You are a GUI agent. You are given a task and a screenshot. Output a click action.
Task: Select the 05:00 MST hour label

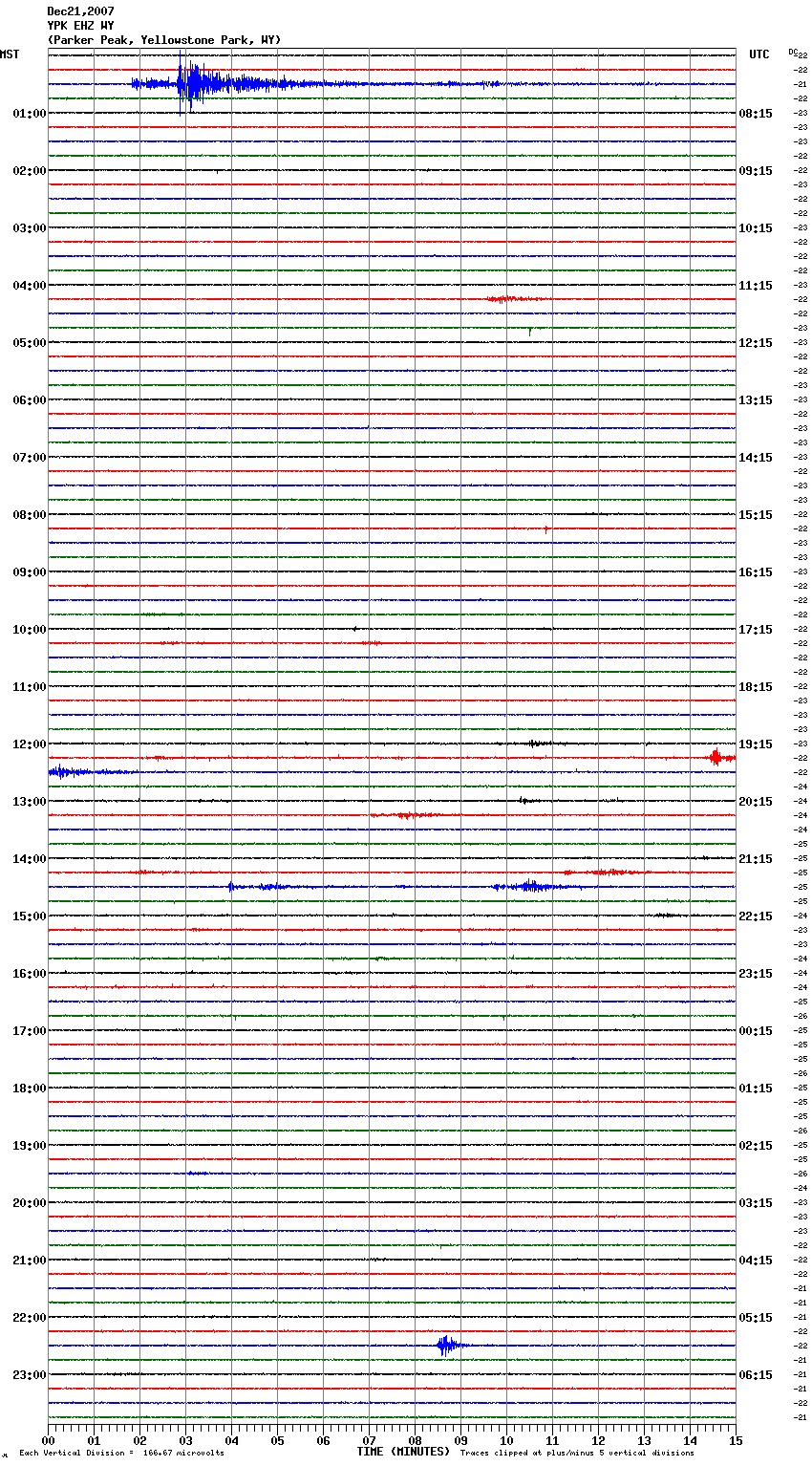point(30,343)
